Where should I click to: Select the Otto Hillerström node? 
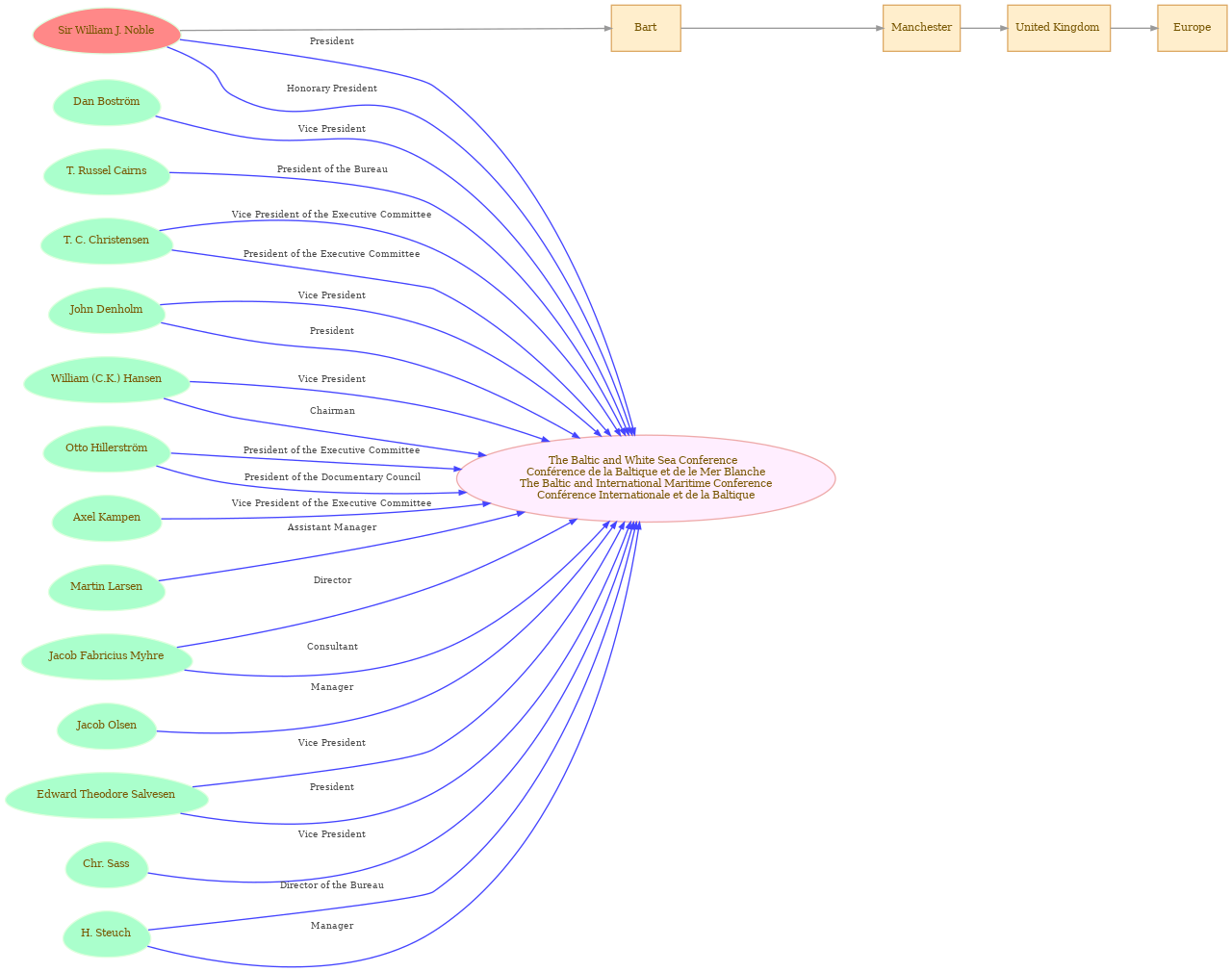click(106, 448)
